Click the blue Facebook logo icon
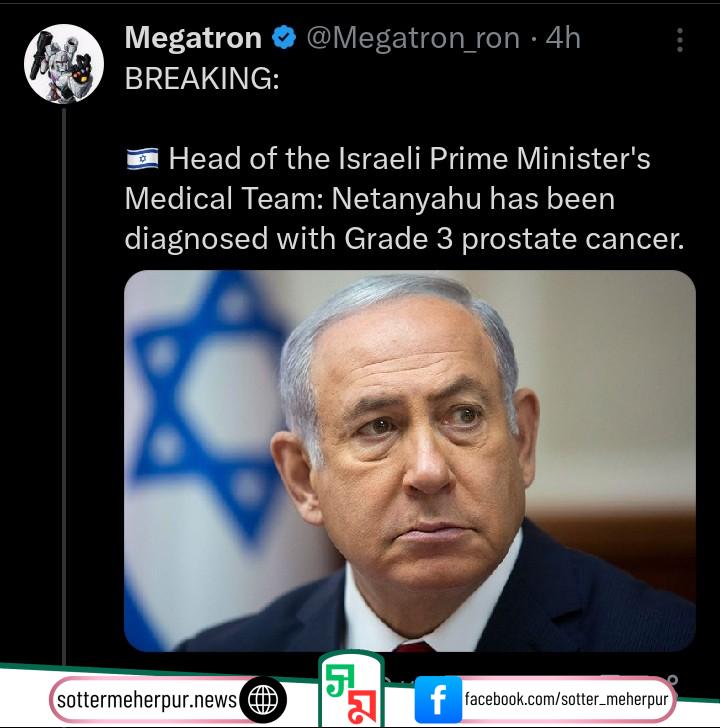This screenshot has height=728, width=720. pyautogui.click(x=438, y=699)
